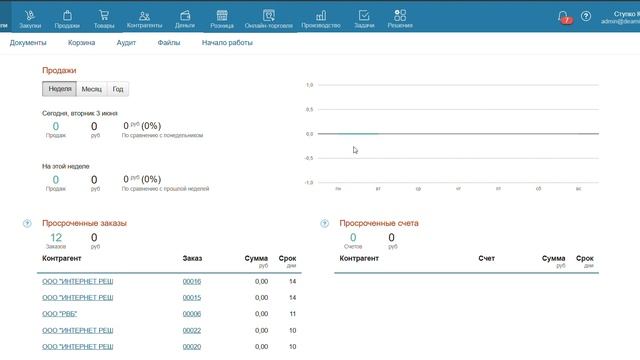The height and width of the screenshot is (360, 640).
Task: Select the Год period toggle
Action: pos(118,89)
